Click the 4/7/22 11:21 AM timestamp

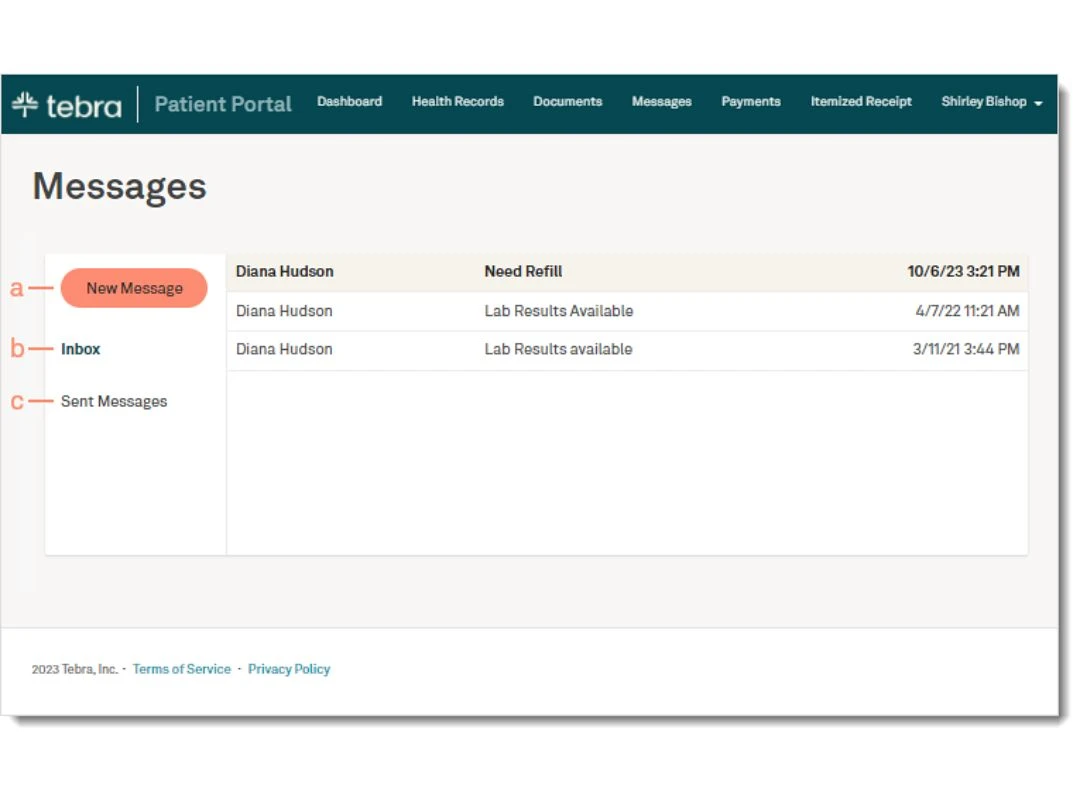pyautogui.click(x=967, y=311)
